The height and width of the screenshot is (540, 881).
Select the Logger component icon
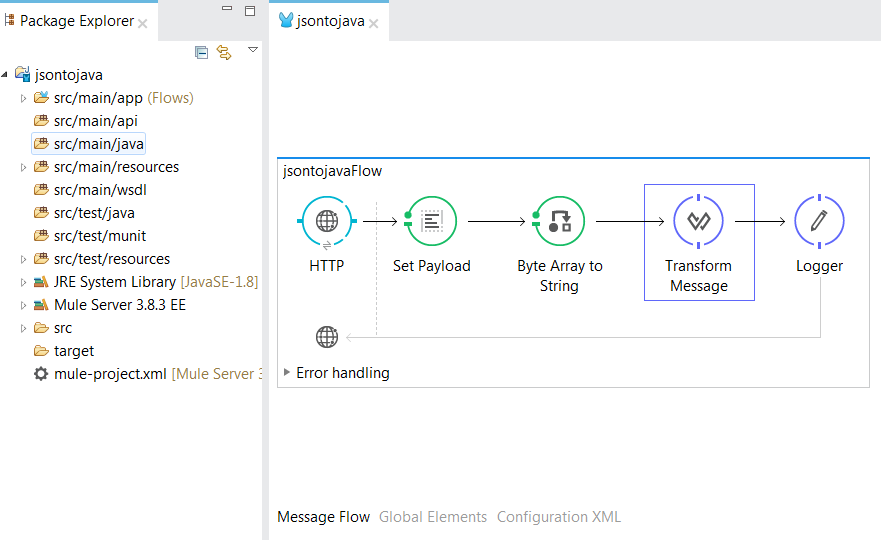[x=819, y=221]
